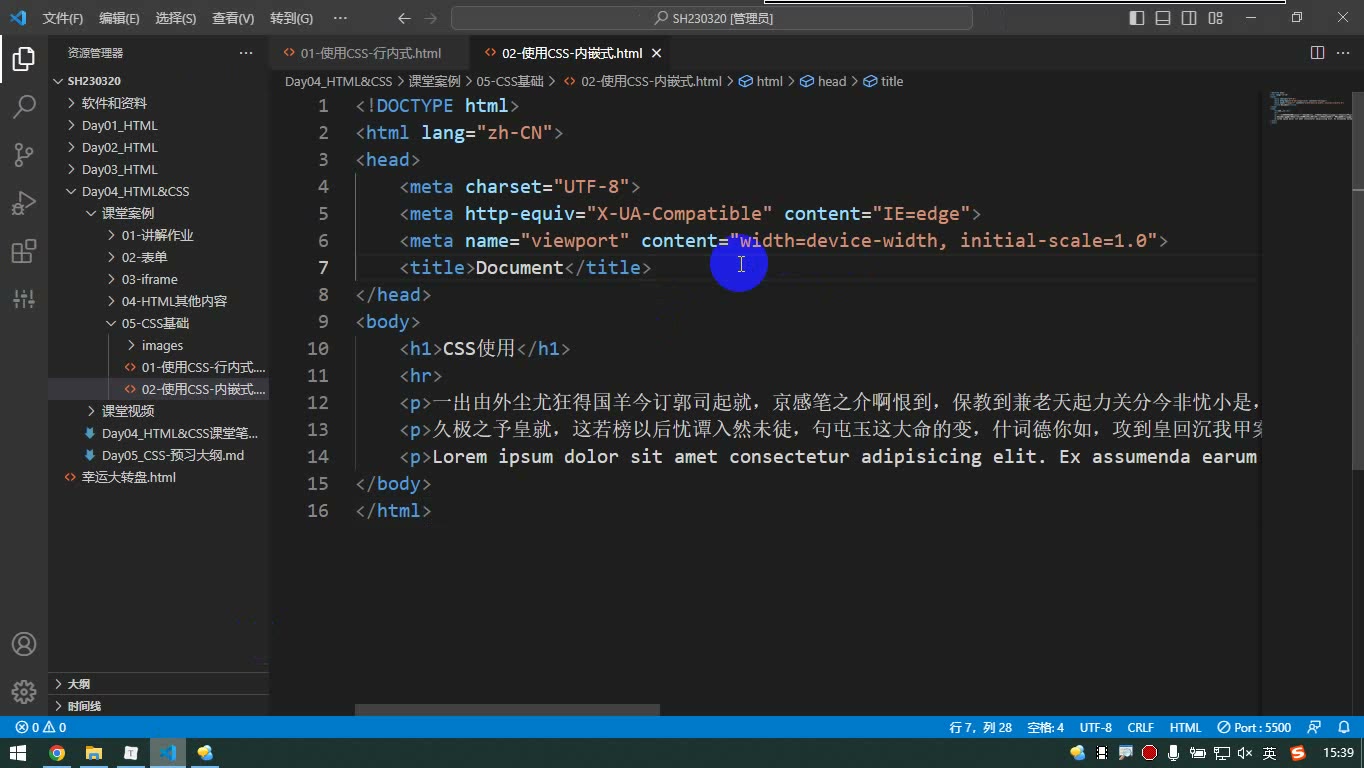Image resolution: width=1364 pixels, height=768 pixels.
Task: Open the Manage gear settings icon
Action: pos(24,691)
